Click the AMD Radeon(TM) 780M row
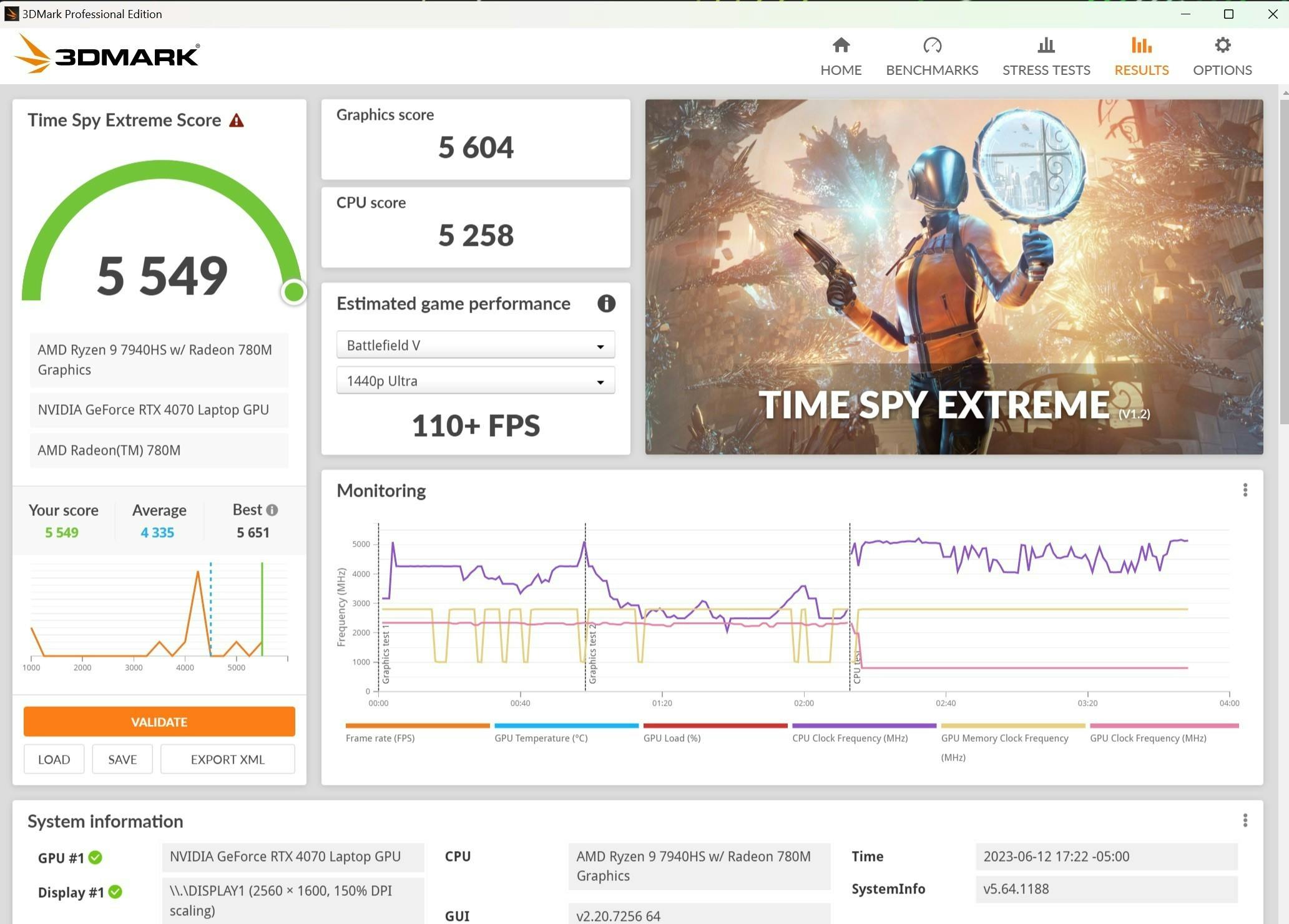This screenshot has width=1289, height=924. click(x=159, y=450)
